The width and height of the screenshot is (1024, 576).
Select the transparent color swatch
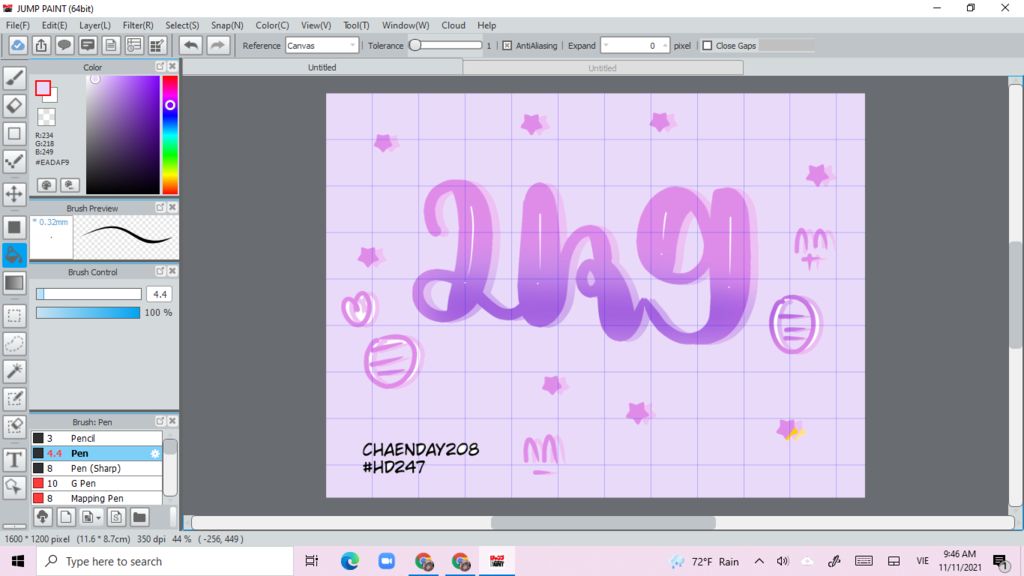(46, 118)
